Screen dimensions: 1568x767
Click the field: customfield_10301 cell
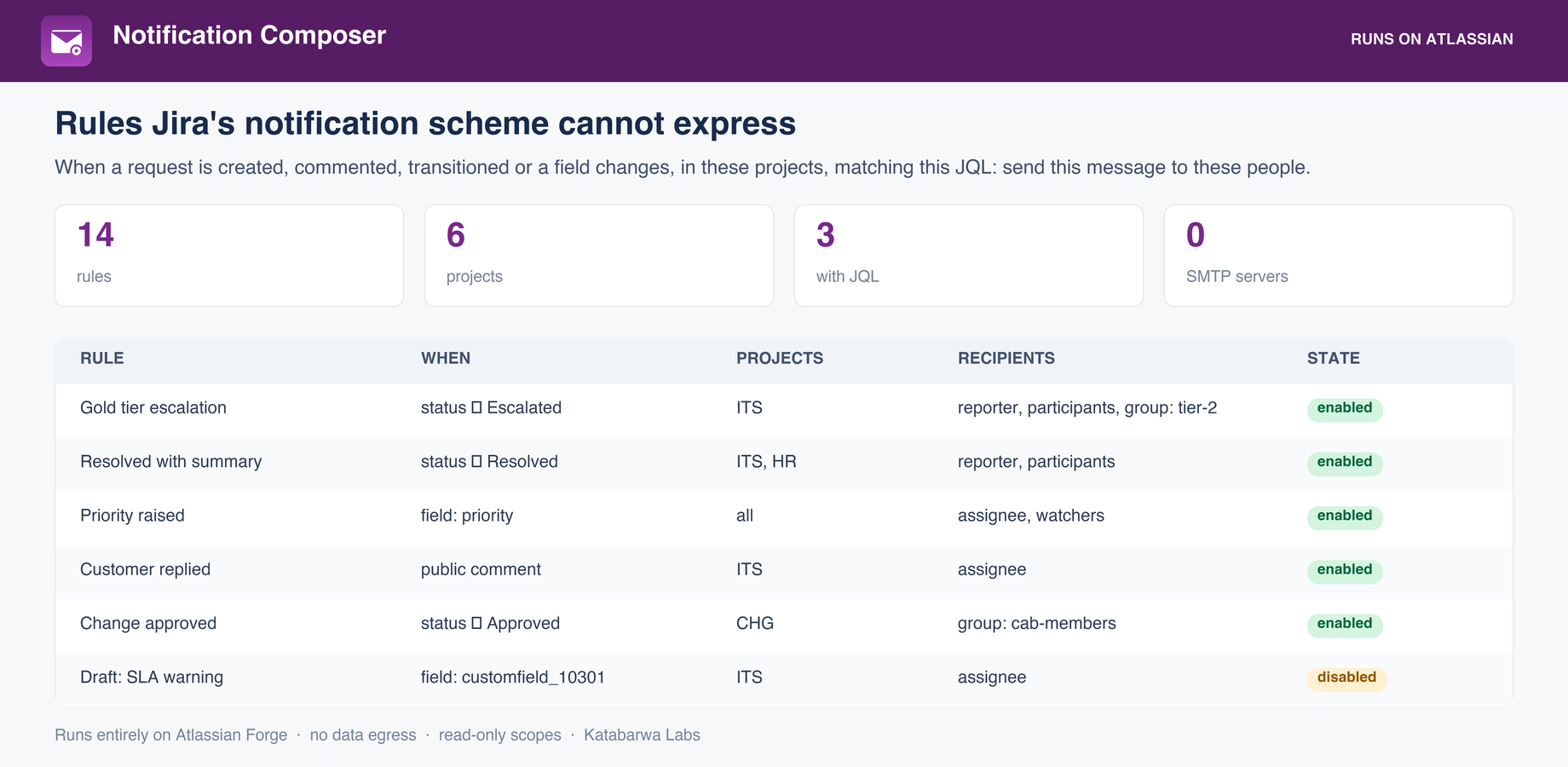pyautogui.click(x=513, y=678)
